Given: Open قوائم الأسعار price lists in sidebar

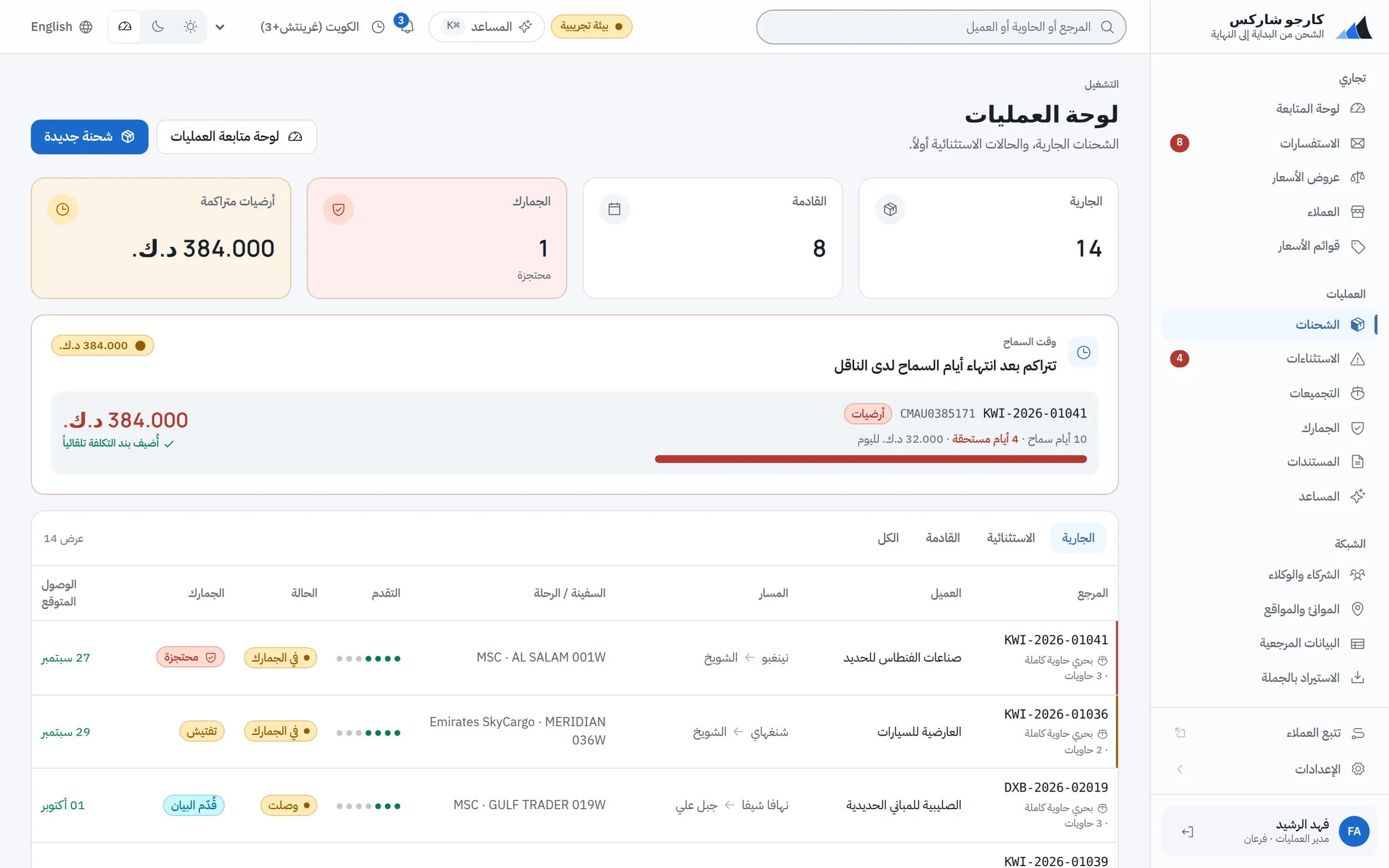Looking at the screenshot, I should click(1269, 246).
